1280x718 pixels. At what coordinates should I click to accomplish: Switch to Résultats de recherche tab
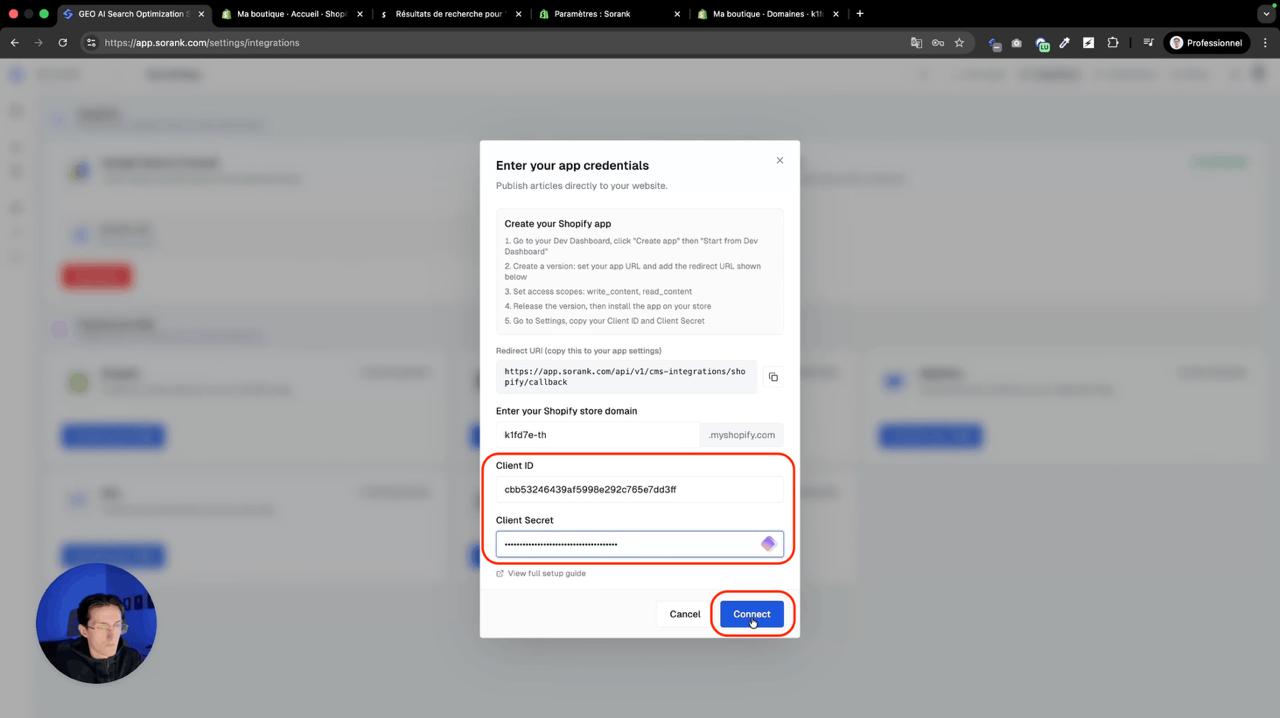click(x=449, y=14)
